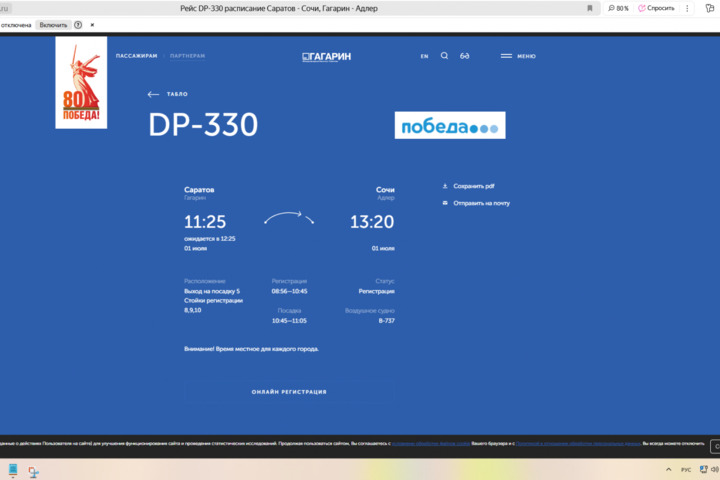Open the first cookie policy link in the banner

tap(431, 444)
